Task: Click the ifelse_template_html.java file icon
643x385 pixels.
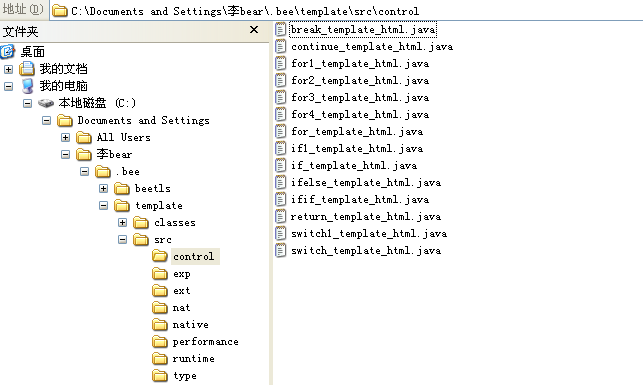Action: point(280,182)
